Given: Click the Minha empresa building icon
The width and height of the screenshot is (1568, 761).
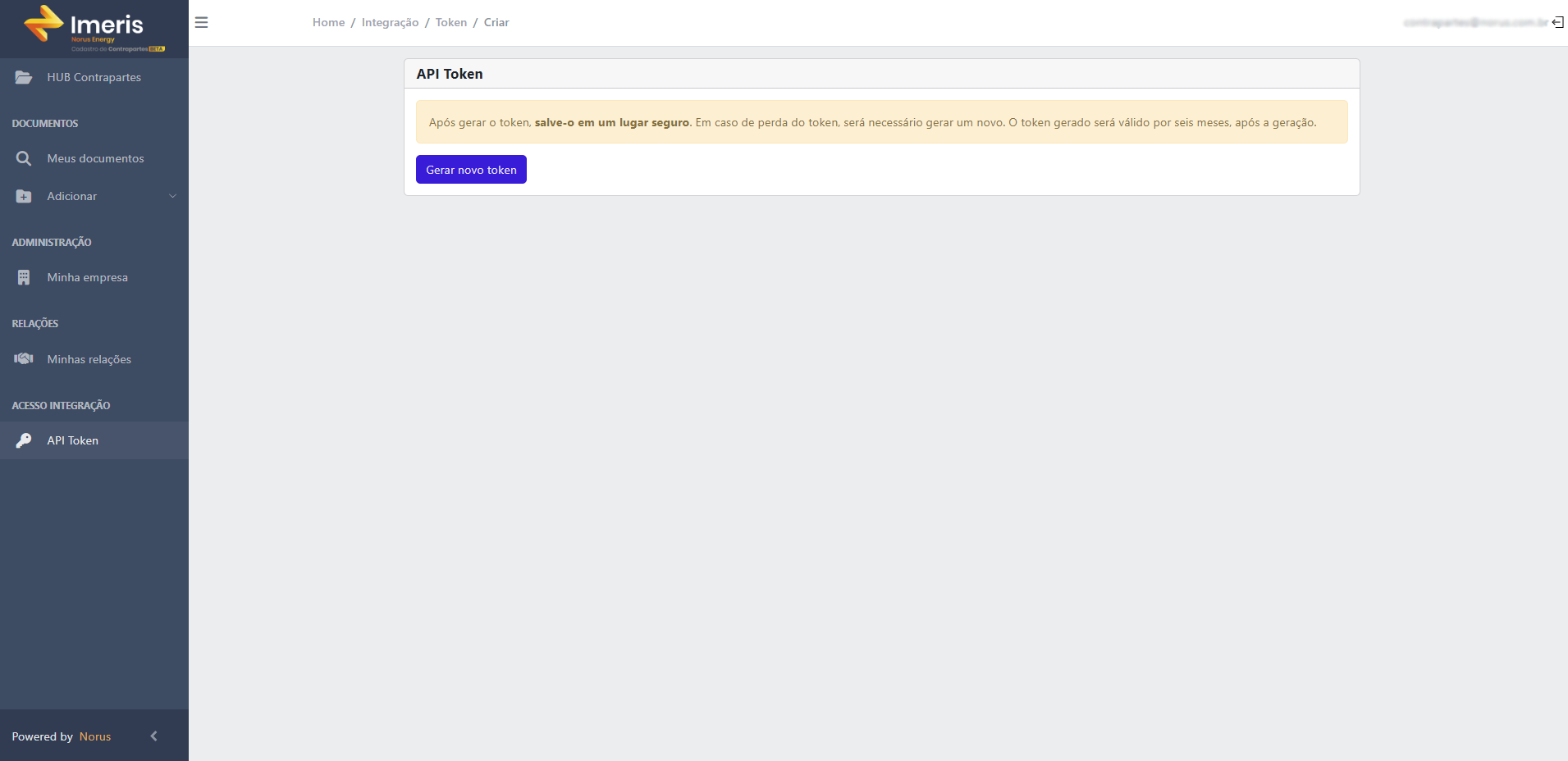Looking at the screenshot, I should [x=24, y=277].
